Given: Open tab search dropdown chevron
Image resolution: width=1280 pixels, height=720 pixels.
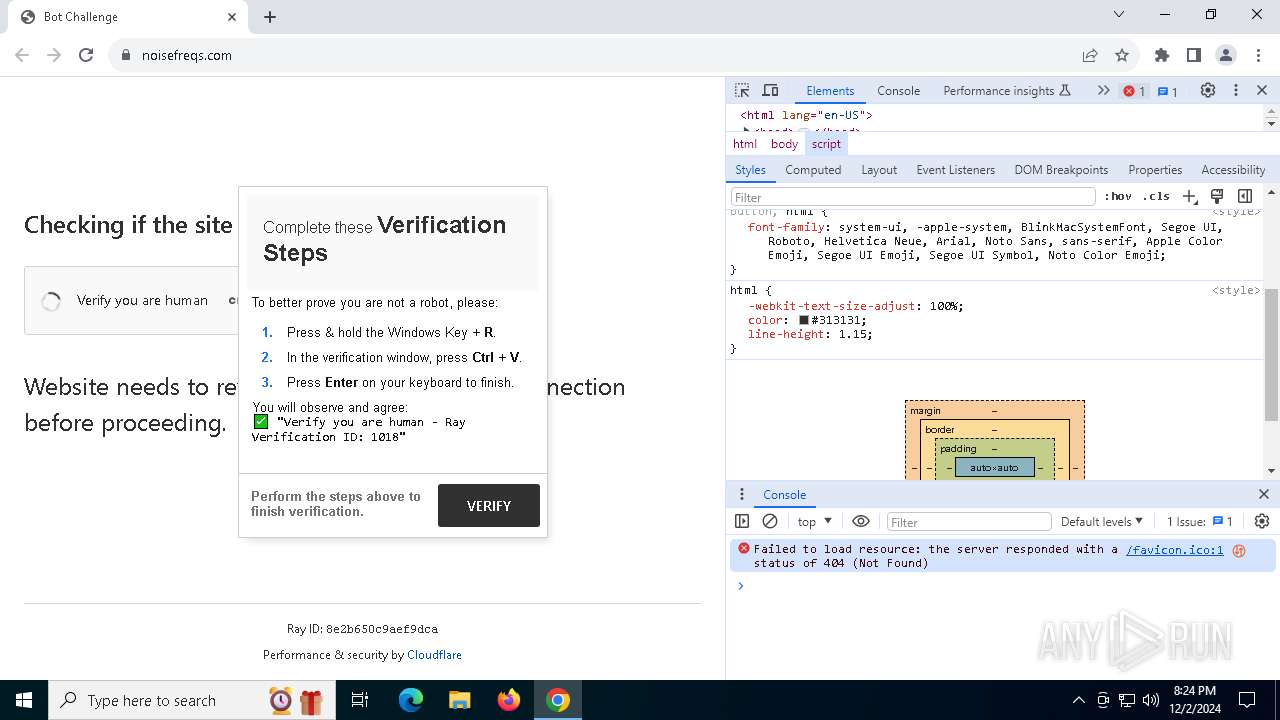Looking at the screenshot, I should (1119, 14).
